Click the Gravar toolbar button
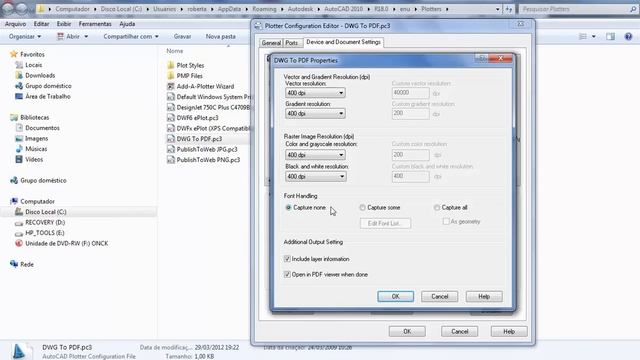 click(x=182, y=36)
